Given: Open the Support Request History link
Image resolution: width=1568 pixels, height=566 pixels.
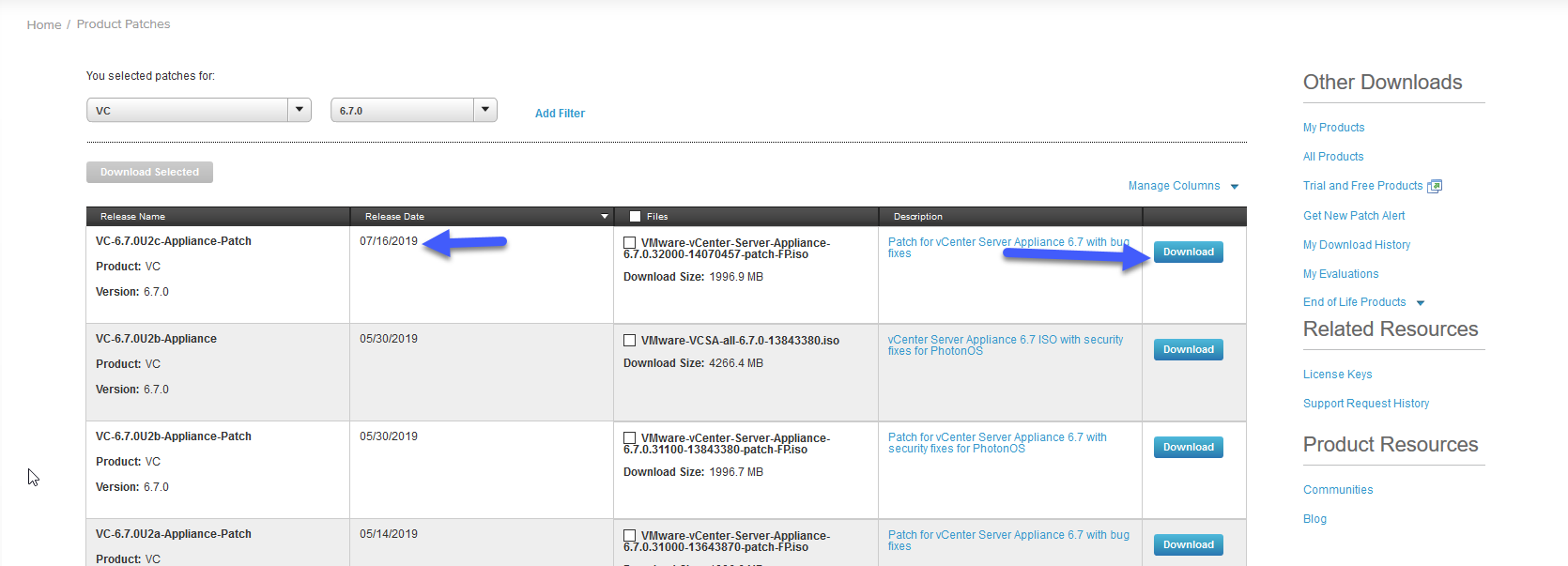Looking at the screenshot, I should [x=1366, y=404].
